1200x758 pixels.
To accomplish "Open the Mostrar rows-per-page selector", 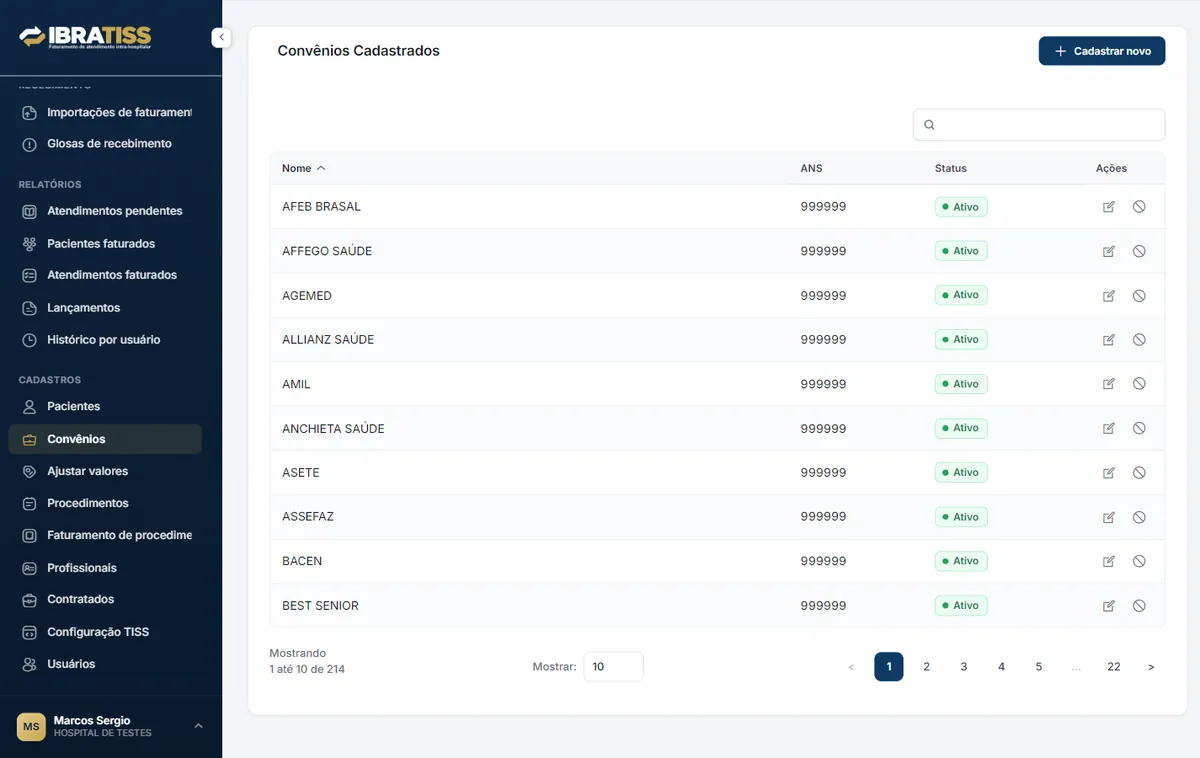I will tap(613, 667).
